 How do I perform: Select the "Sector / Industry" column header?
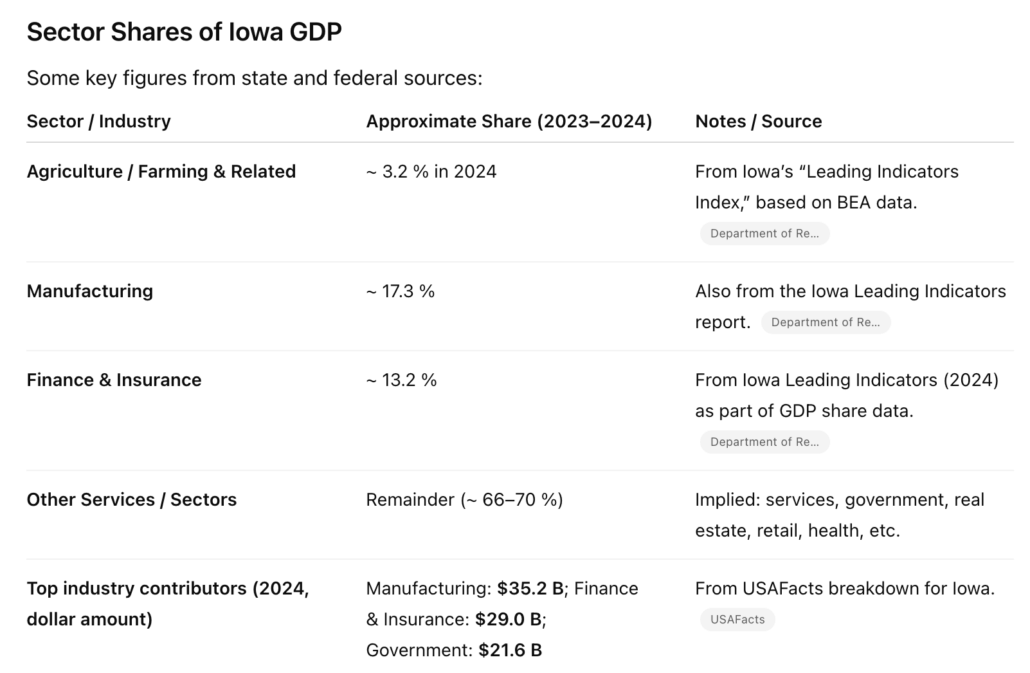click(x=98, y=121)
